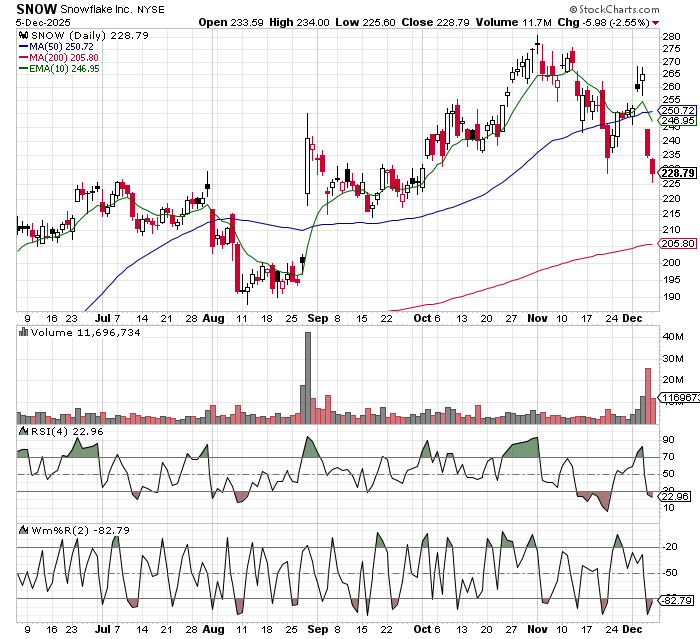The image size is (700, 639).
Task: Click the tall red December volume bar
Action: (648, 396)
